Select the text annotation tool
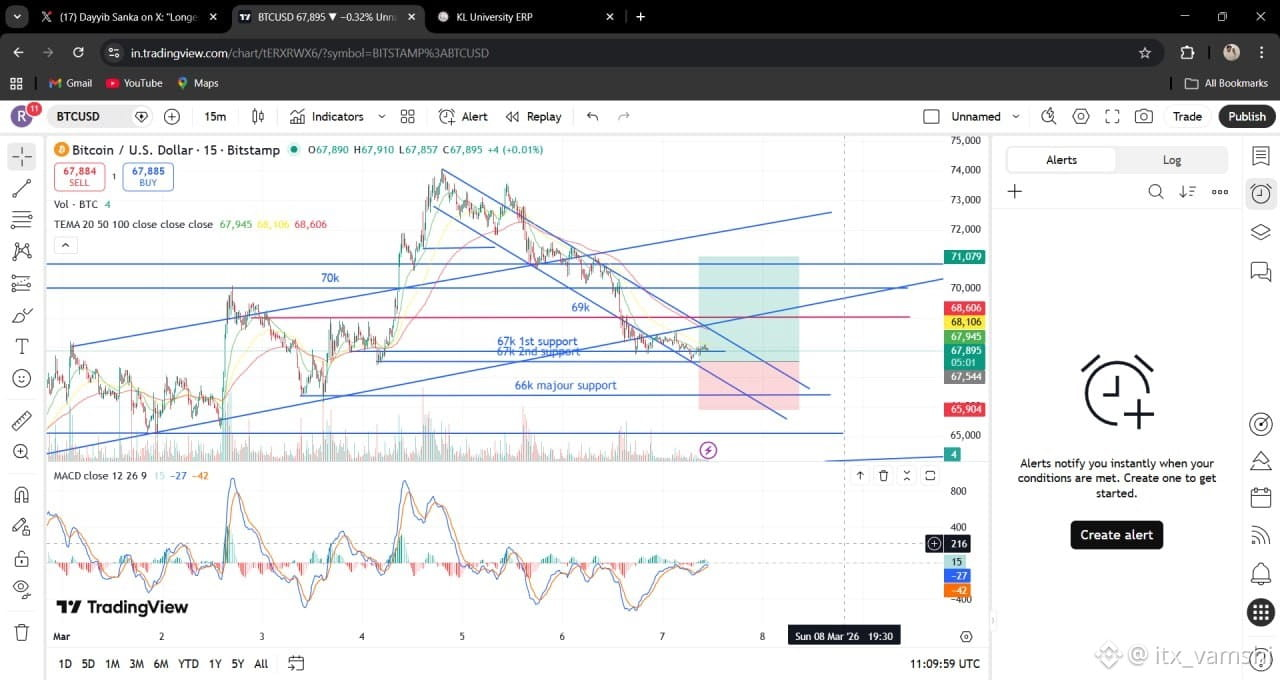1280x680 pixels. click(x=22, y=347)
